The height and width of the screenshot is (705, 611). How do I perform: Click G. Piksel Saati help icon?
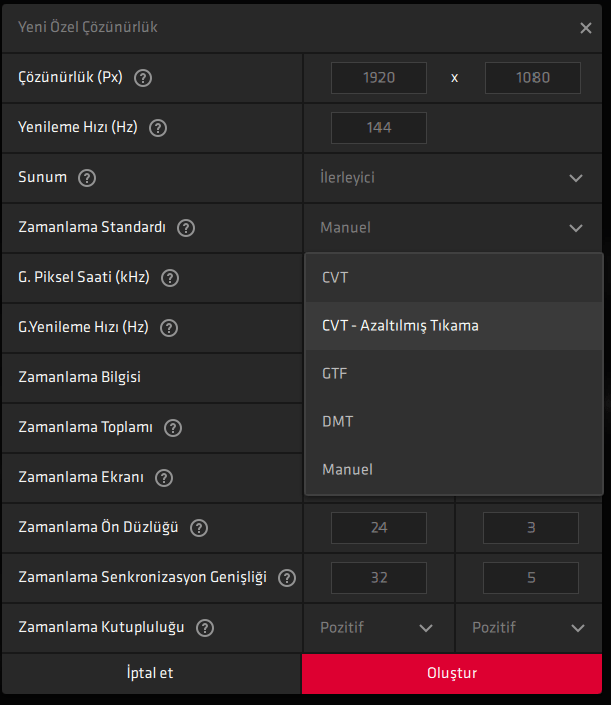tap(170, 278)
